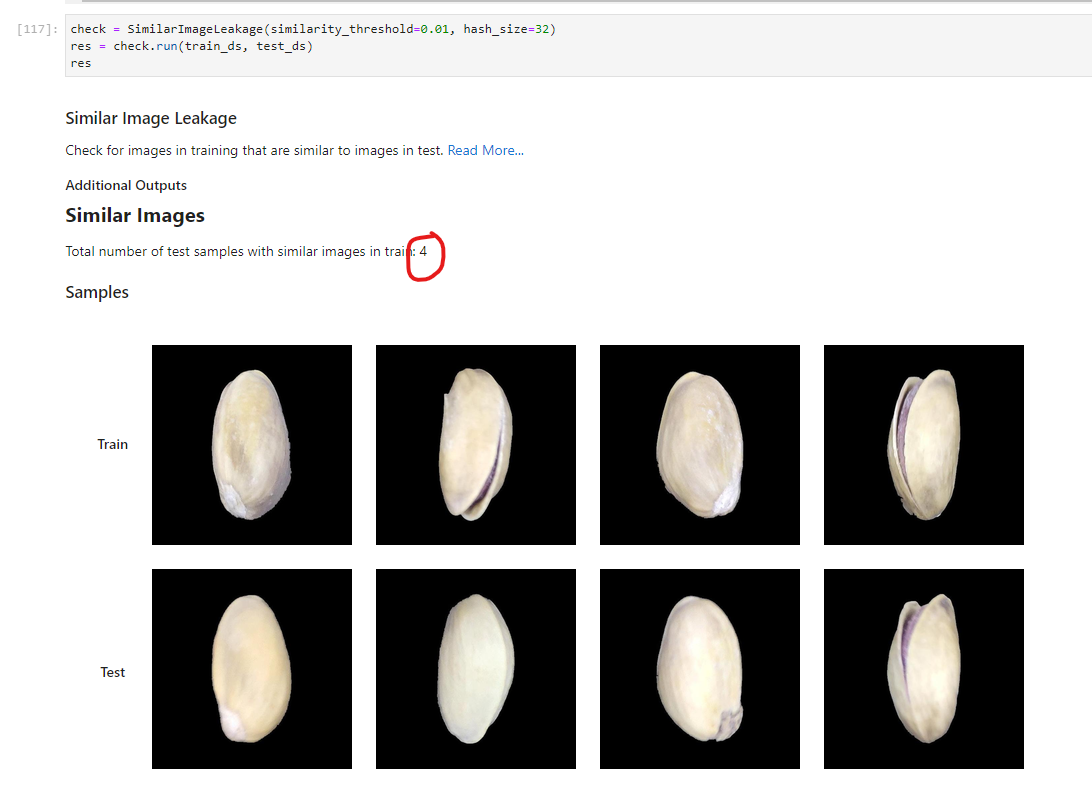Select the first Test pistachio thumbnail

tap(251, 668)
